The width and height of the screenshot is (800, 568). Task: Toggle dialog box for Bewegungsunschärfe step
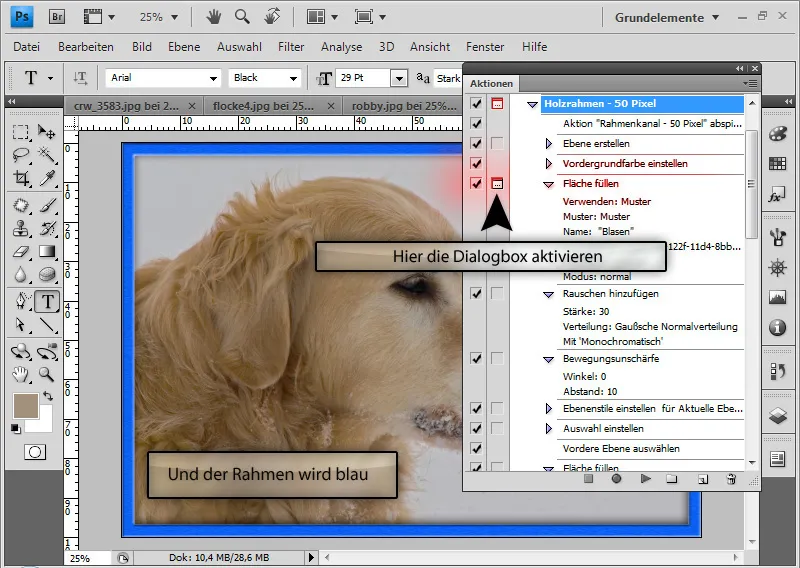click(x=497, y=358)
